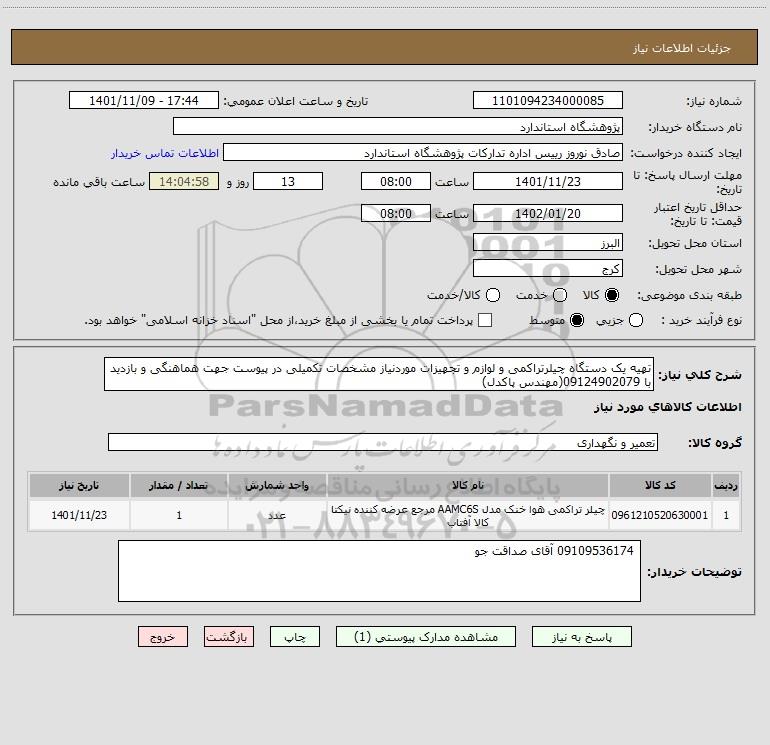This screenshot has height=745, width=770.
Task: Click the public announcement date field 1401/11/09 - 17:44
Action: [x=144, y=100]
